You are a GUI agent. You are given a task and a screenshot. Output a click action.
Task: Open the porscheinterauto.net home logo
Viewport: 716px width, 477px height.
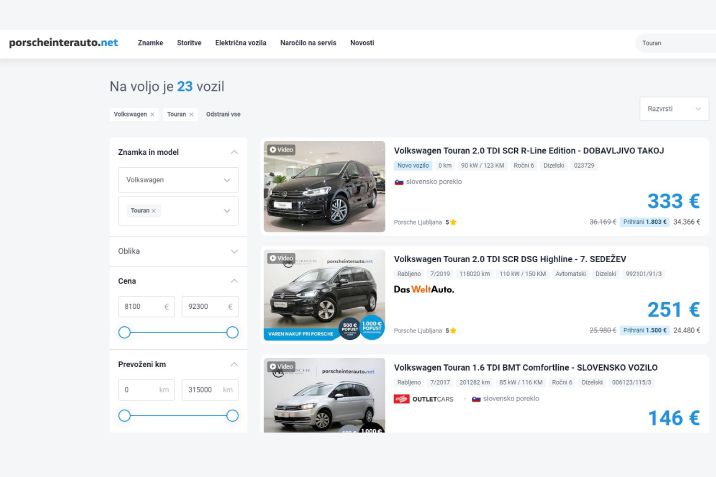[x=63, y=42]
